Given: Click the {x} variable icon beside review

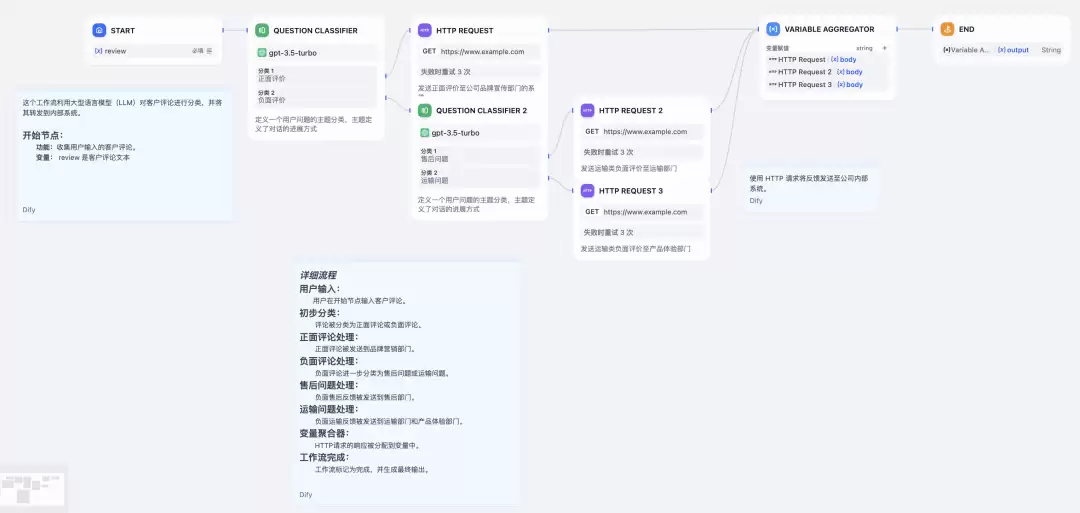Looking at the screenshot, I should [x=98, y=51].
